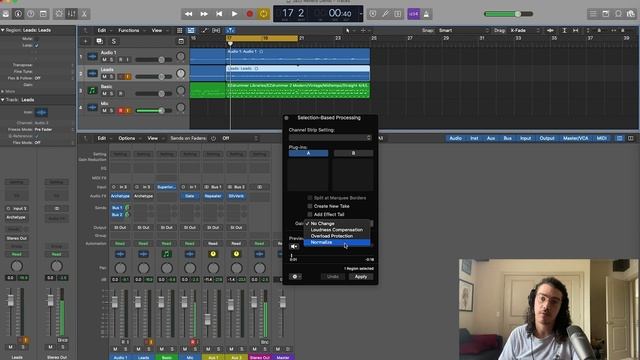640x360 pixels.
Task: Adjust the Audio 1 track volume slider
Action: pyautogui.click(x=154, y=60)
